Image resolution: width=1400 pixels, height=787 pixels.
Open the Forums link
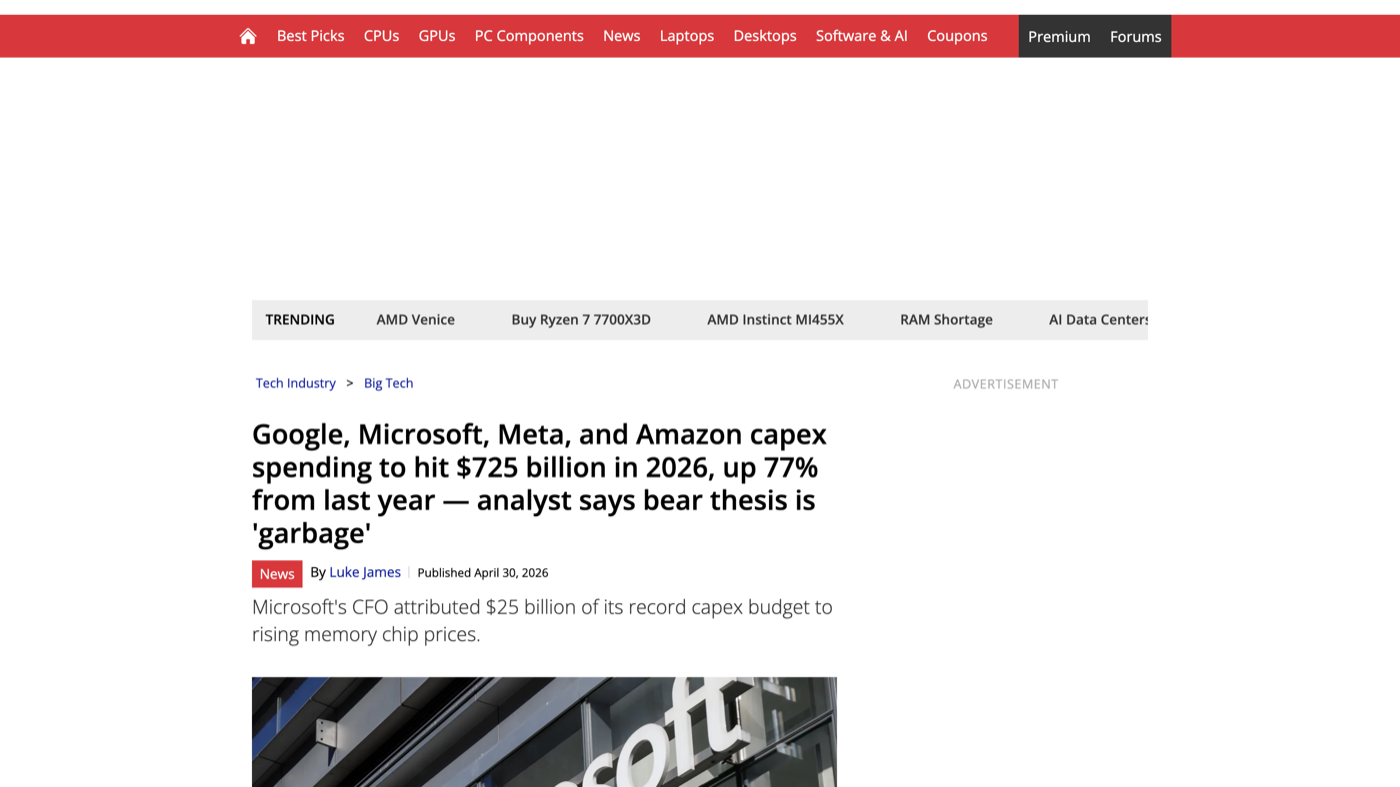[x=1136, y=36]
